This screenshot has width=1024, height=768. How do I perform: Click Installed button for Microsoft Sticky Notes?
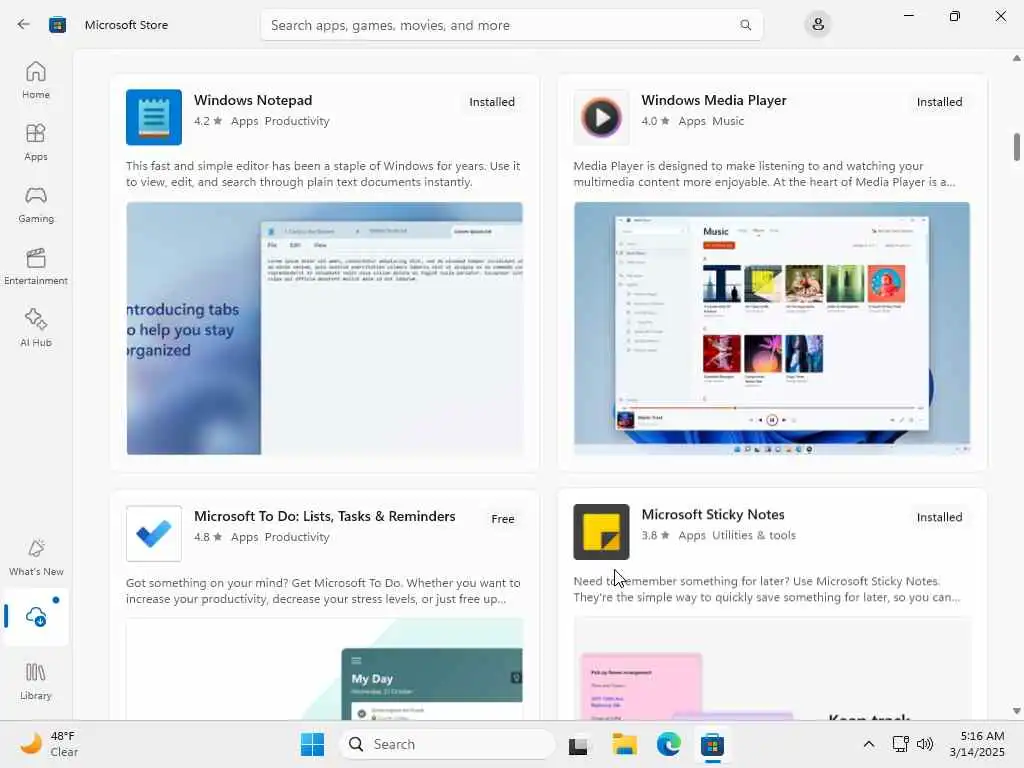point(939,517)
